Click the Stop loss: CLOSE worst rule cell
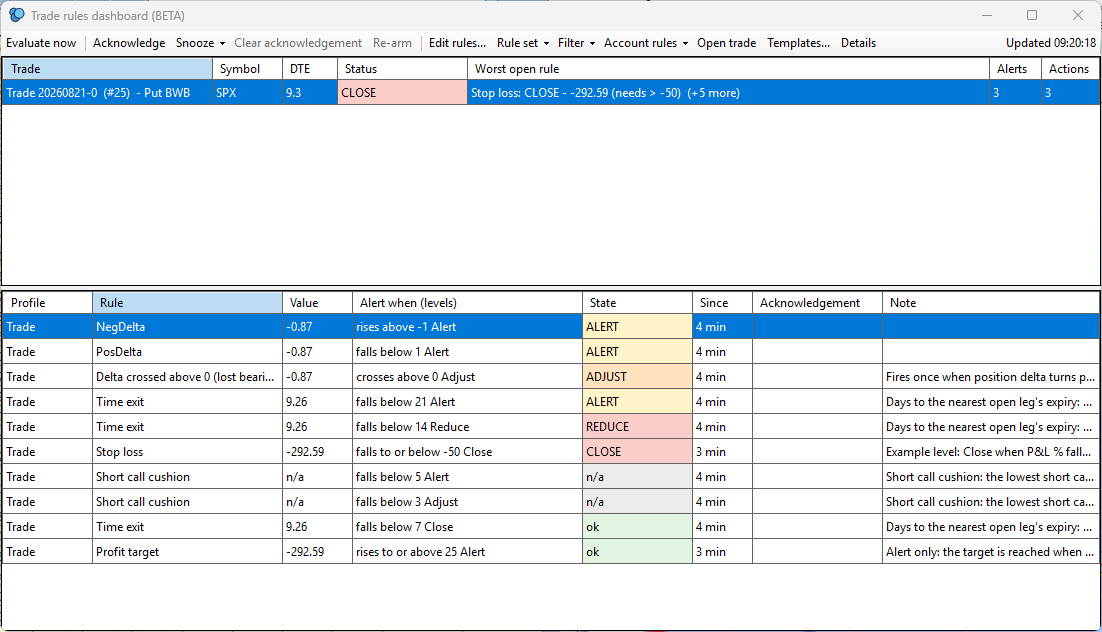The width and height of the screenshot is (1102, 632). [x=728, y=93]
